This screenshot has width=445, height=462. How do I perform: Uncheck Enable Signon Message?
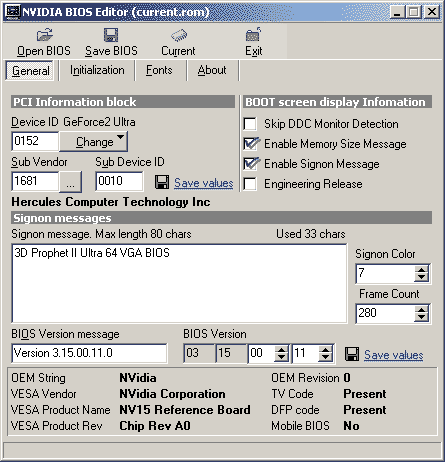(250, 164)
